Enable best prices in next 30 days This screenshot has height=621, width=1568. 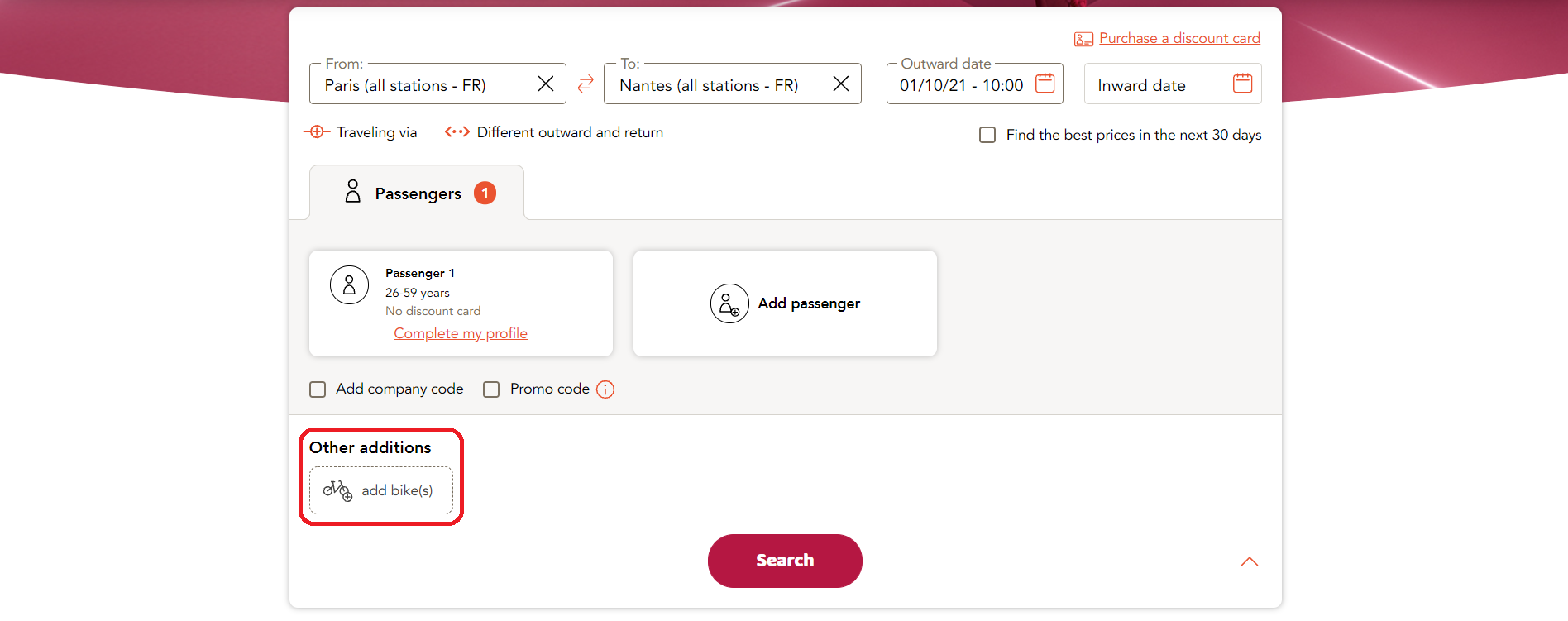[x=987, y=135]
